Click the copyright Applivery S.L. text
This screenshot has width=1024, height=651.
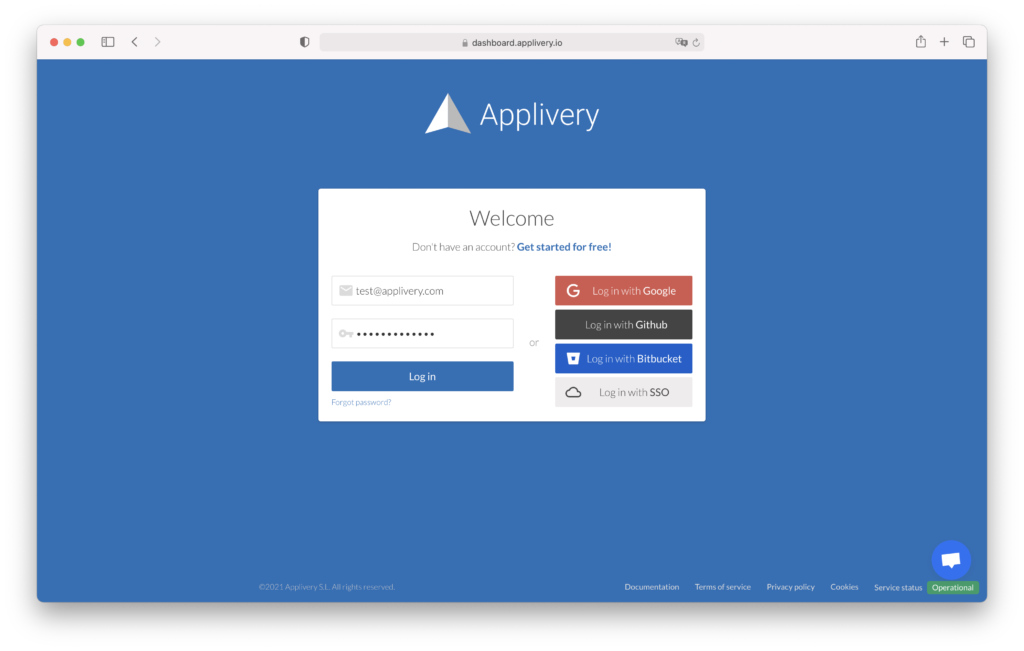pyautogui.click(x=327, y=587)
